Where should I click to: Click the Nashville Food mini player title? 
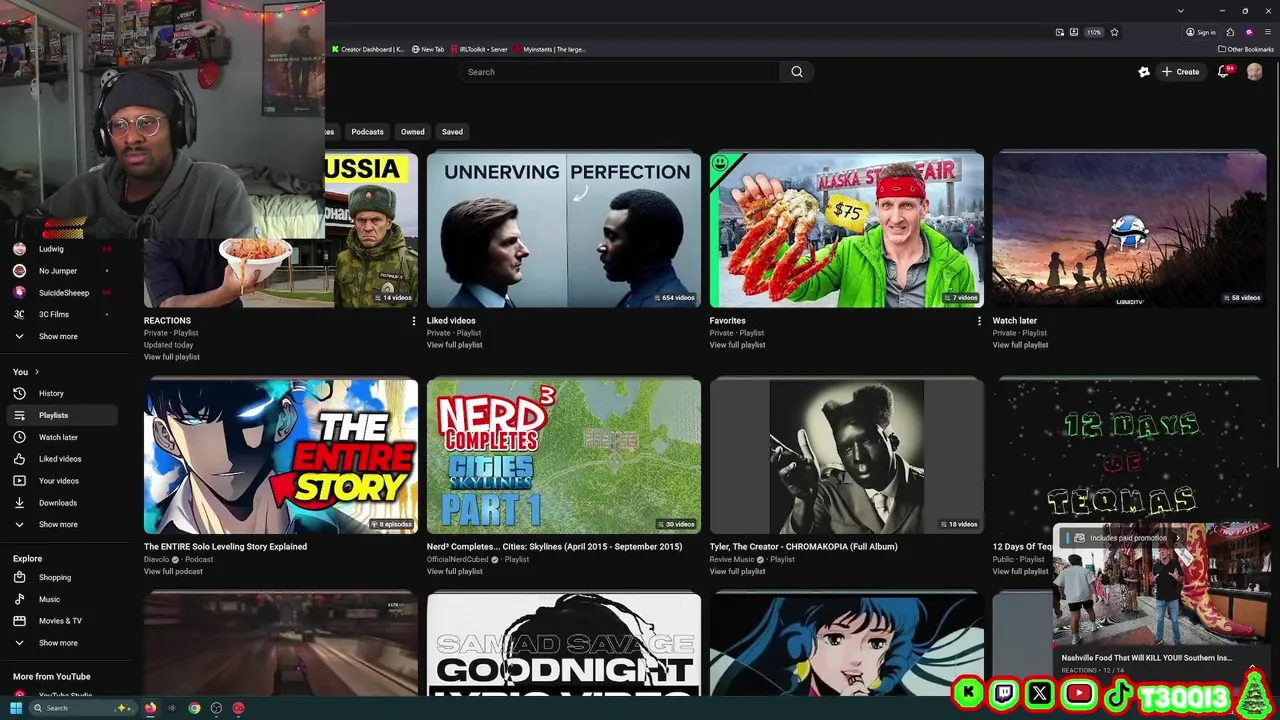click(1146, 658)
